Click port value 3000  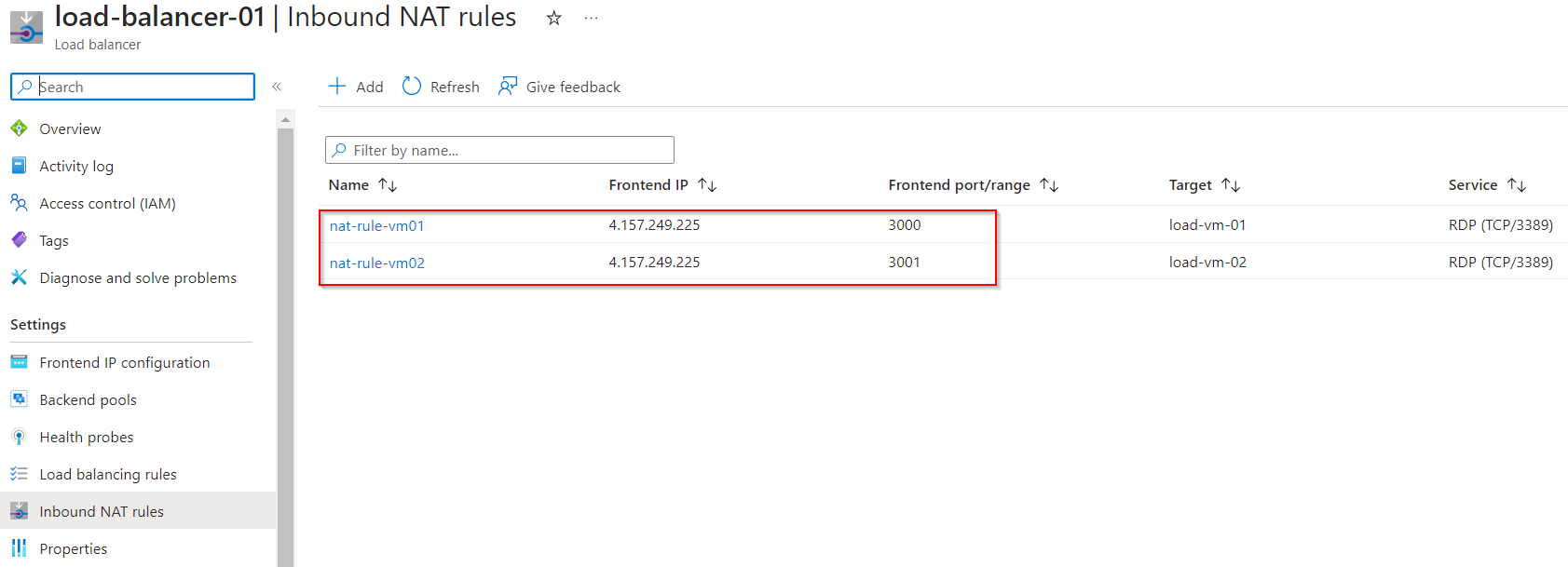click(x=905, y=224)
